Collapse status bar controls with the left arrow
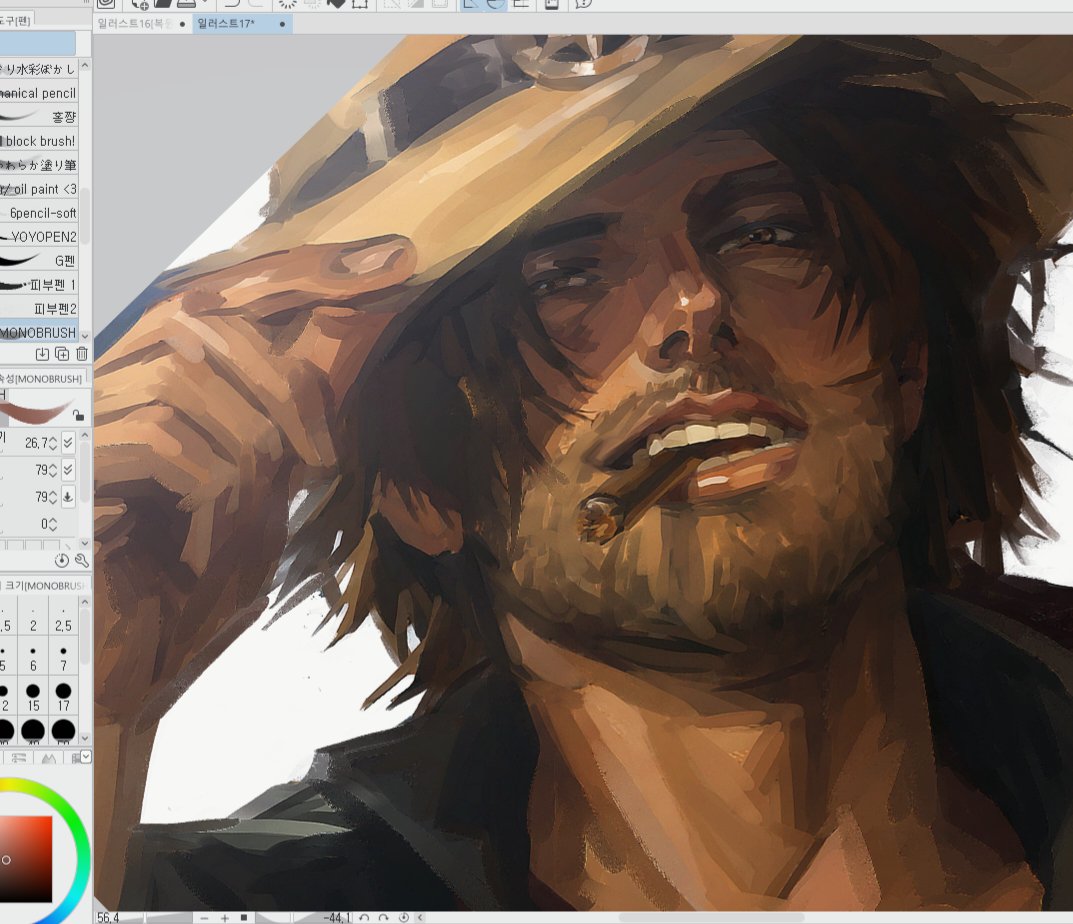 point(419,918)
